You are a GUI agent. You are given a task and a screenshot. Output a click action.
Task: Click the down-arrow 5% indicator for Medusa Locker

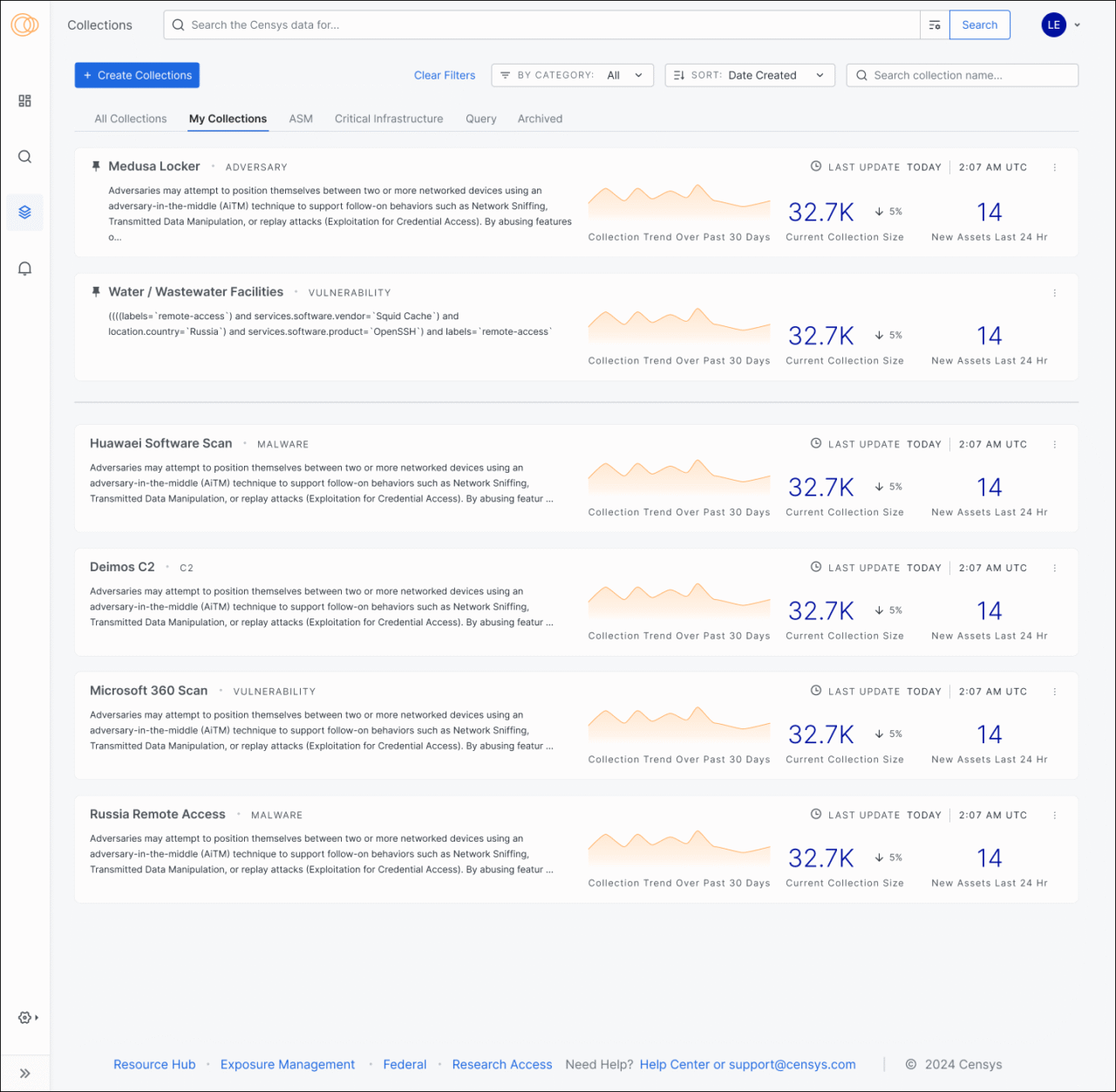pyautogui.click(x=888, y=212)
